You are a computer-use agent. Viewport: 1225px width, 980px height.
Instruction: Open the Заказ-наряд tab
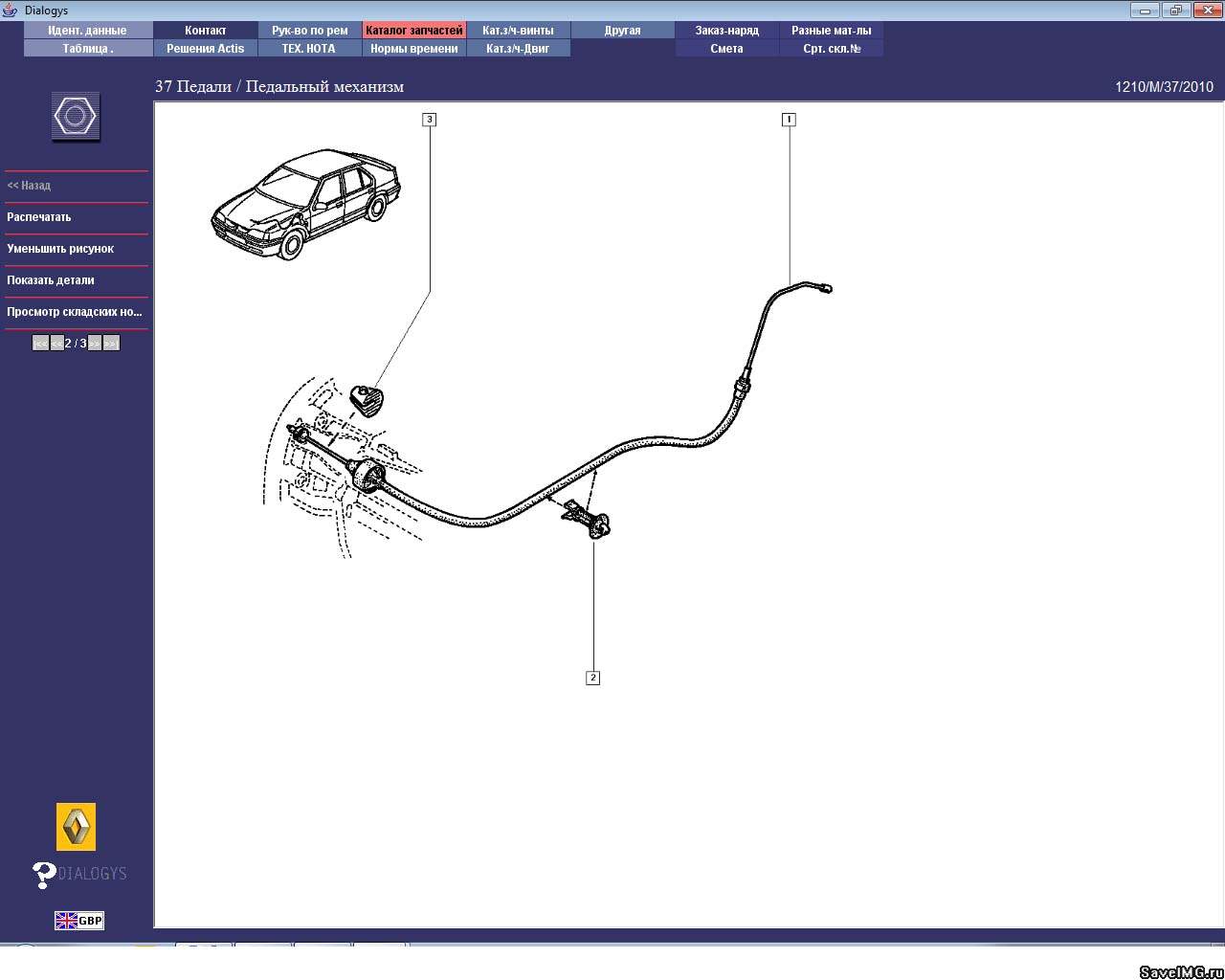pyautogui.click(x=727, y=31)
